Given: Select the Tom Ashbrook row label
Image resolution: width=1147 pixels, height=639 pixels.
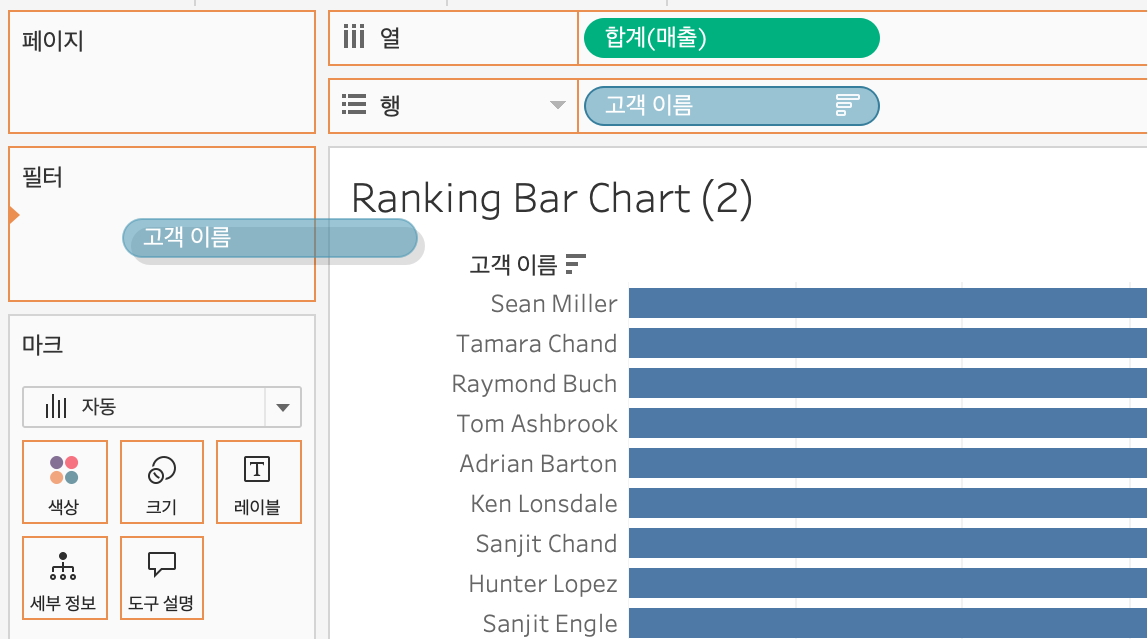Looking at the screenshot, I should click(538, 423).
